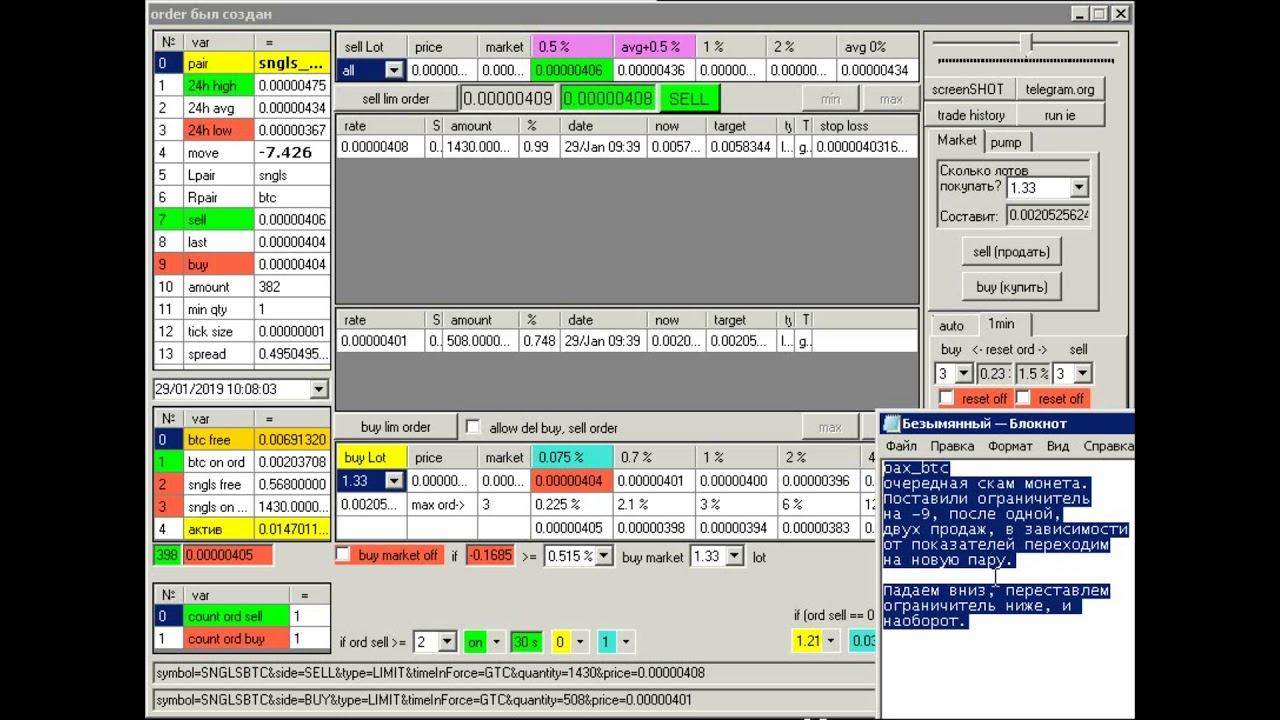This screenshot has width=1280, height=720.
Task: Expand the 0.515 % threshold dropdown
Action: coord(603,556)
